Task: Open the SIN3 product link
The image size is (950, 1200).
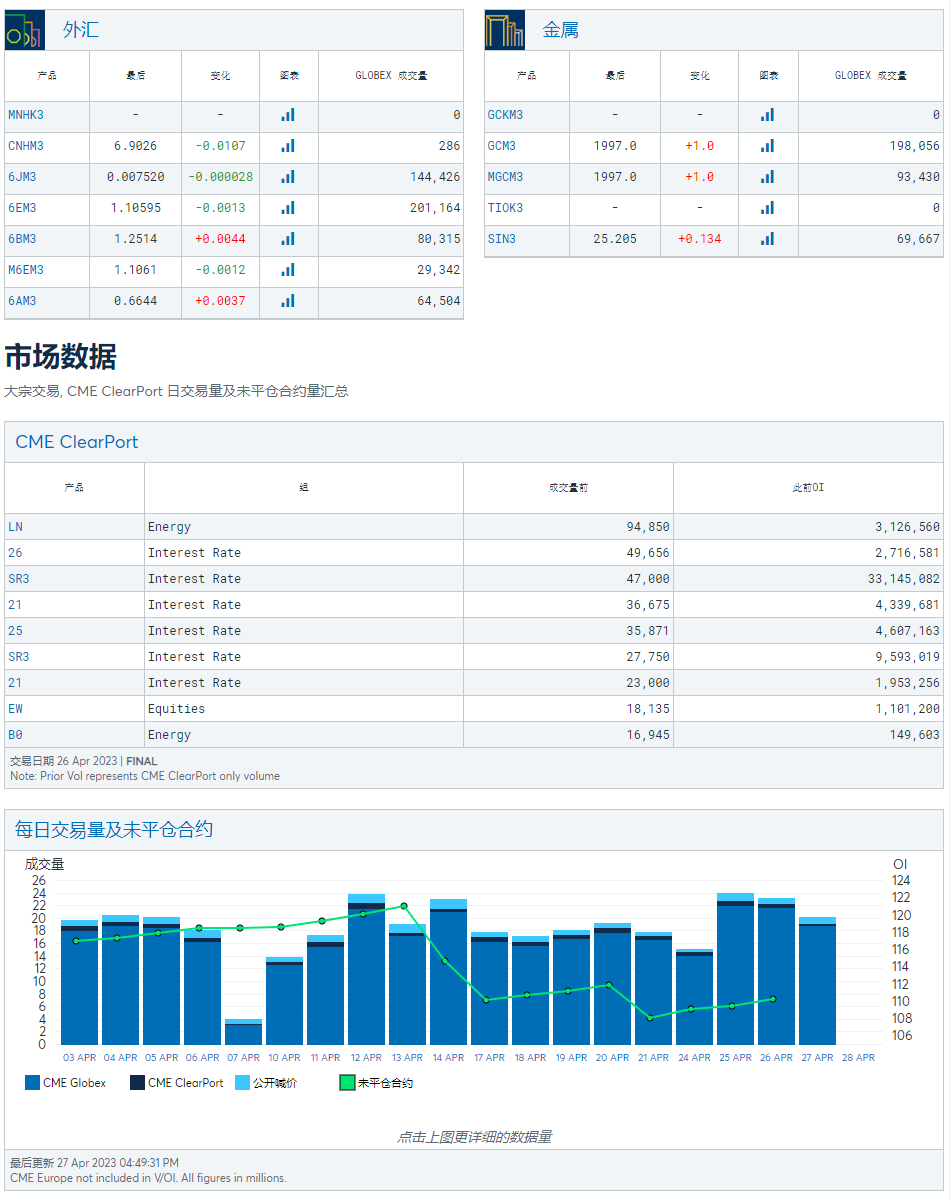Action: coord(502,239)
